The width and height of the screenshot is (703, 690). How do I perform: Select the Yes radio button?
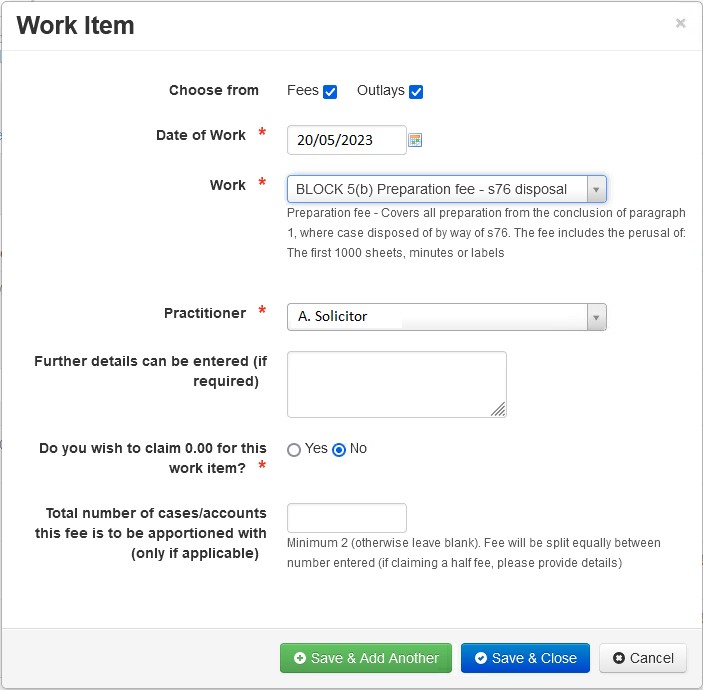294,450
